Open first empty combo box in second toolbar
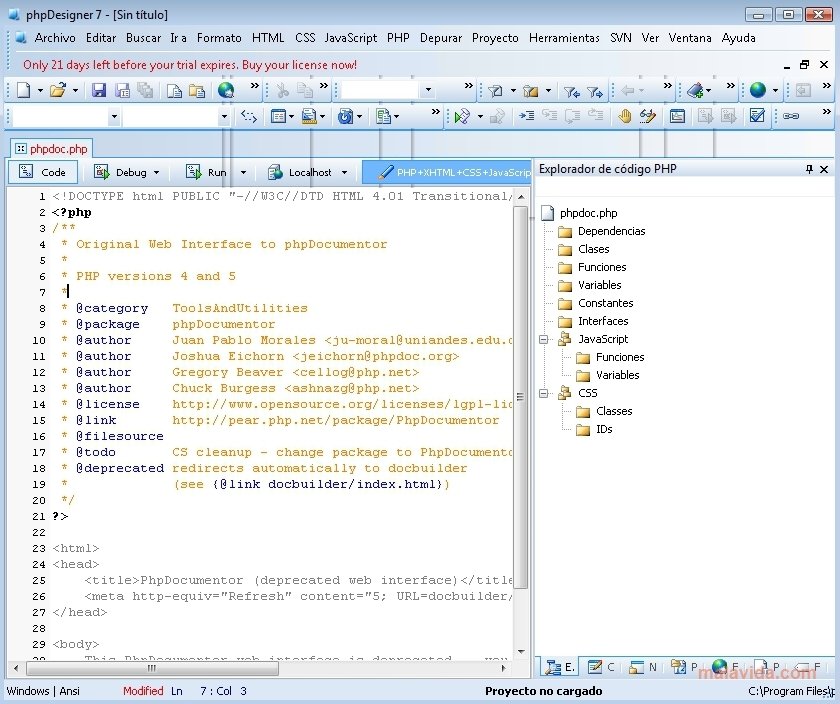 click(114, 116)
